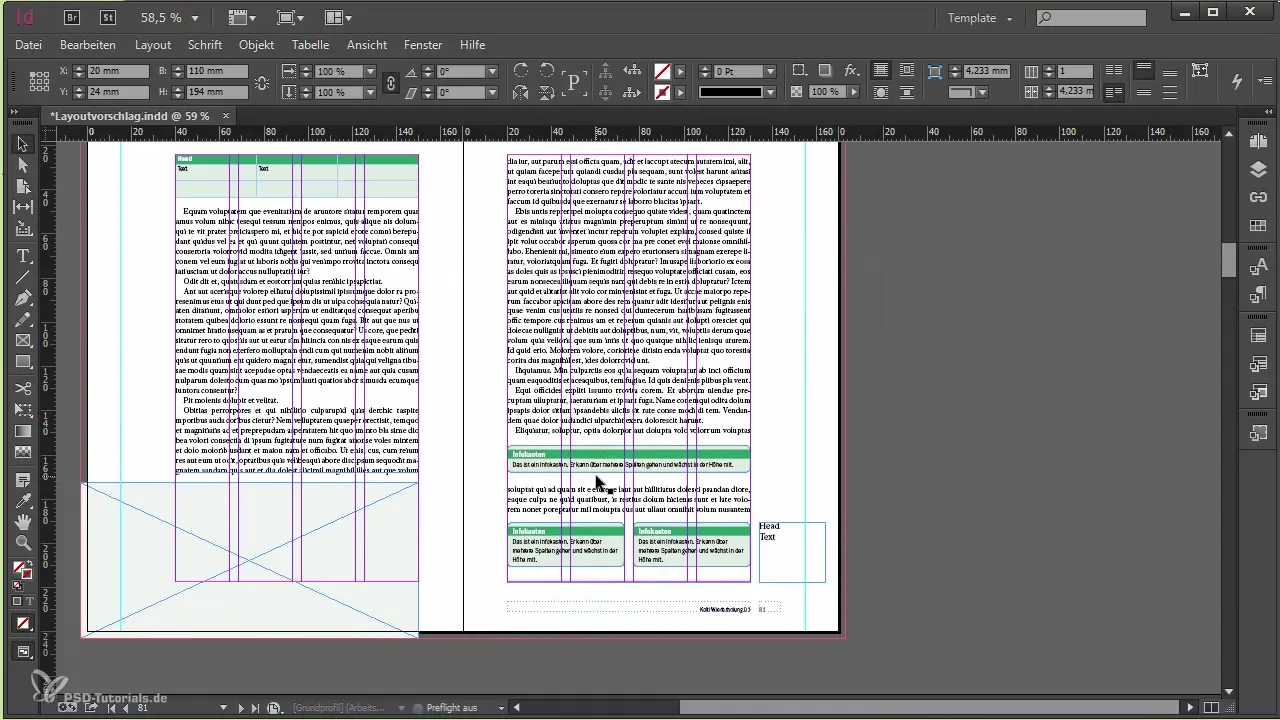Click the fill color swatch in control panel

(x=662, y=71)
